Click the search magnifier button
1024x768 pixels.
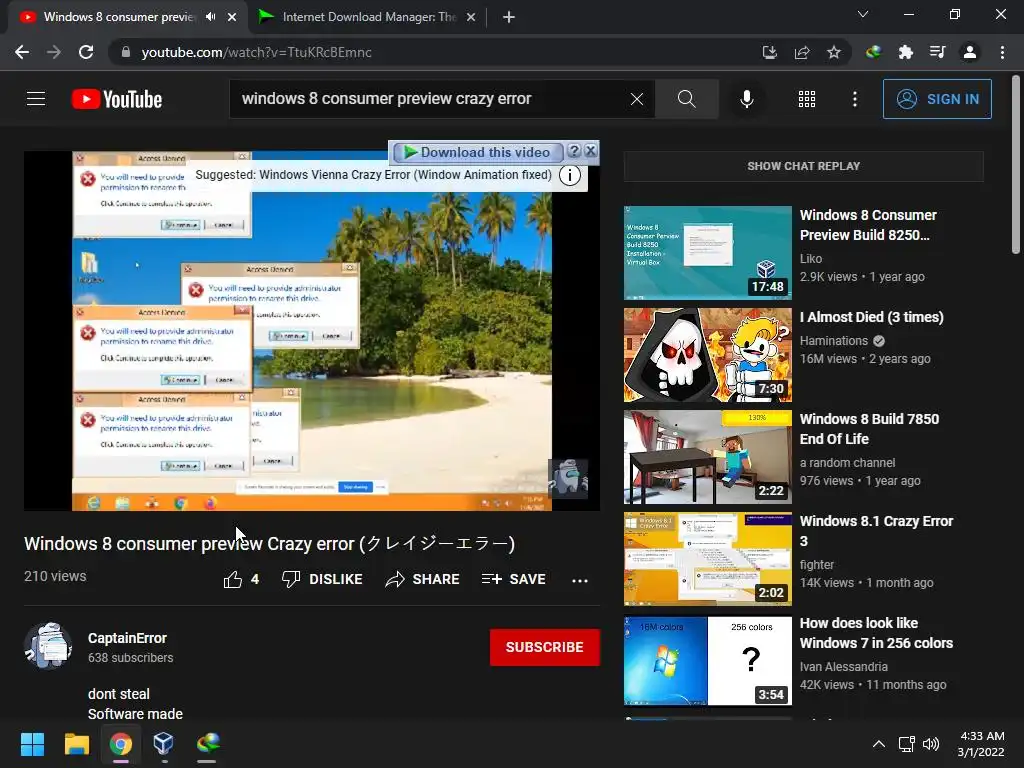click(686, 99)
